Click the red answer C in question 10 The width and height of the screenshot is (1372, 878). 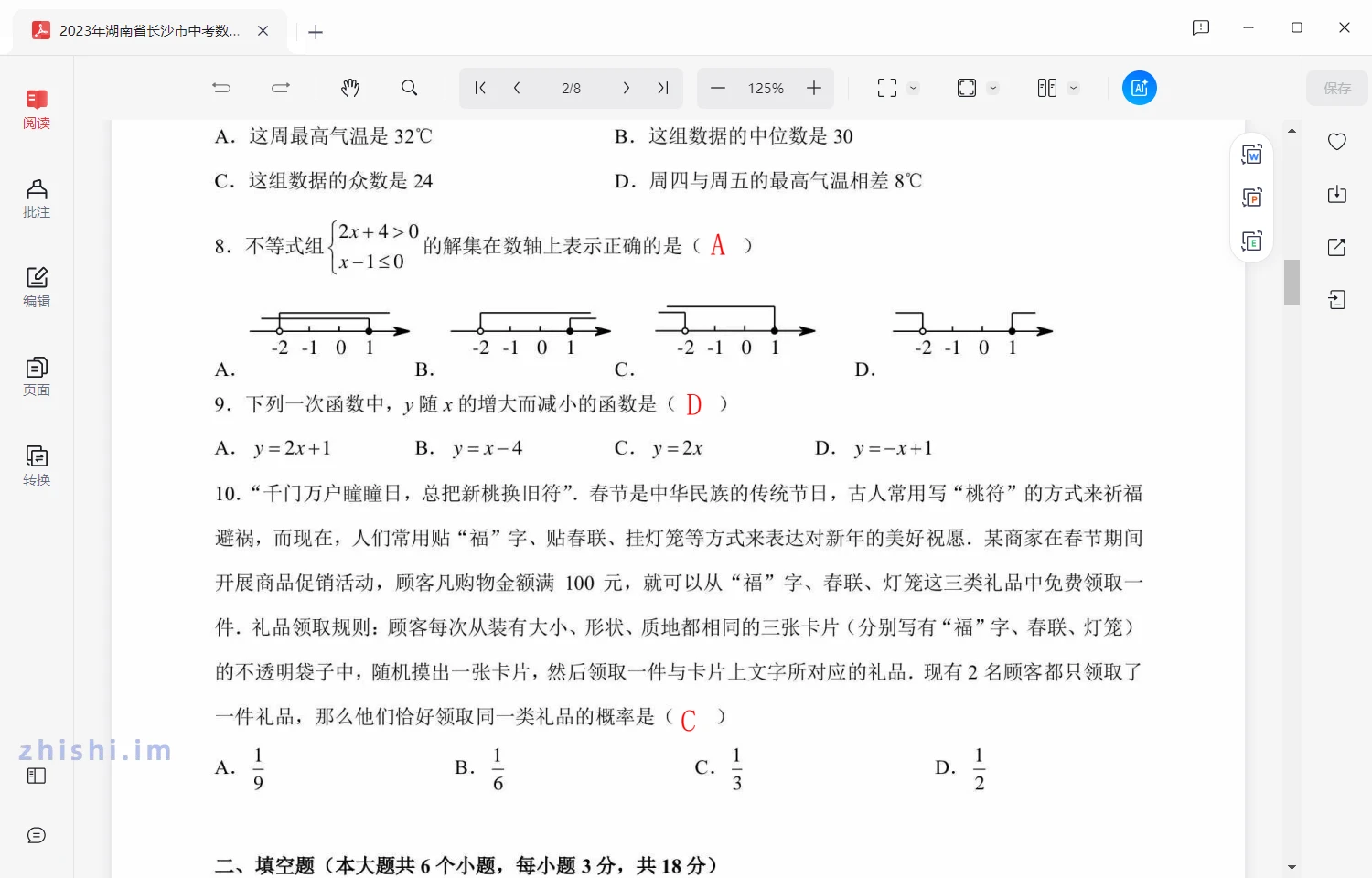click(689, 720)
